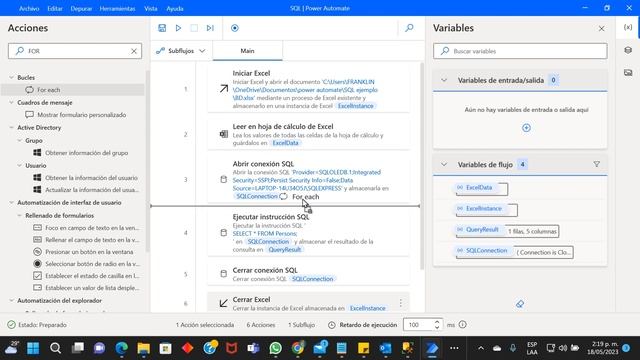Collapse the Variables de flujo section
The height and width of the screenshot is (360, 640).
click(x=444, y=164)
